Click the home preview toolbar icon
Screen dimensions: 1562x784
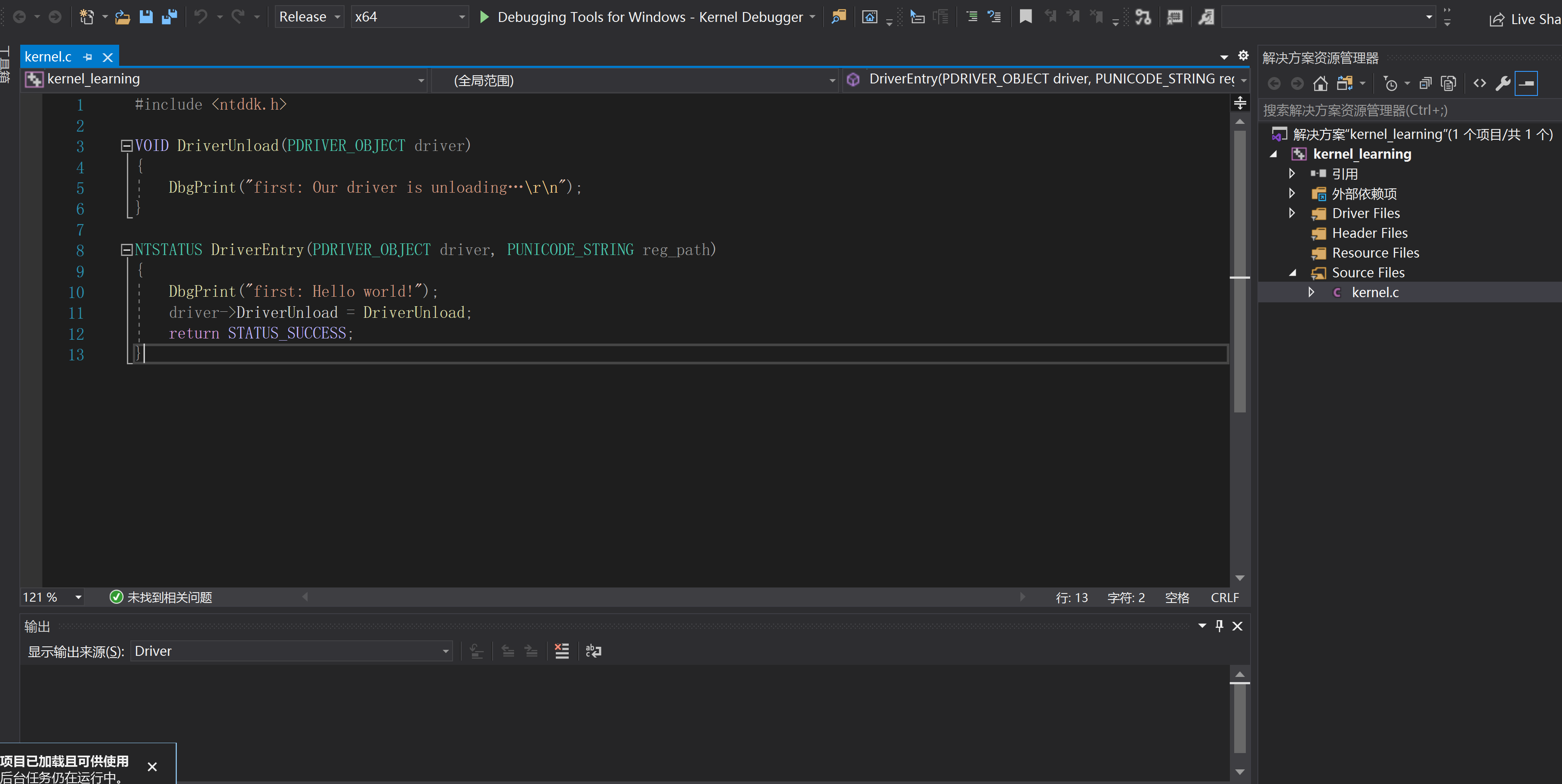click(869, 17)
